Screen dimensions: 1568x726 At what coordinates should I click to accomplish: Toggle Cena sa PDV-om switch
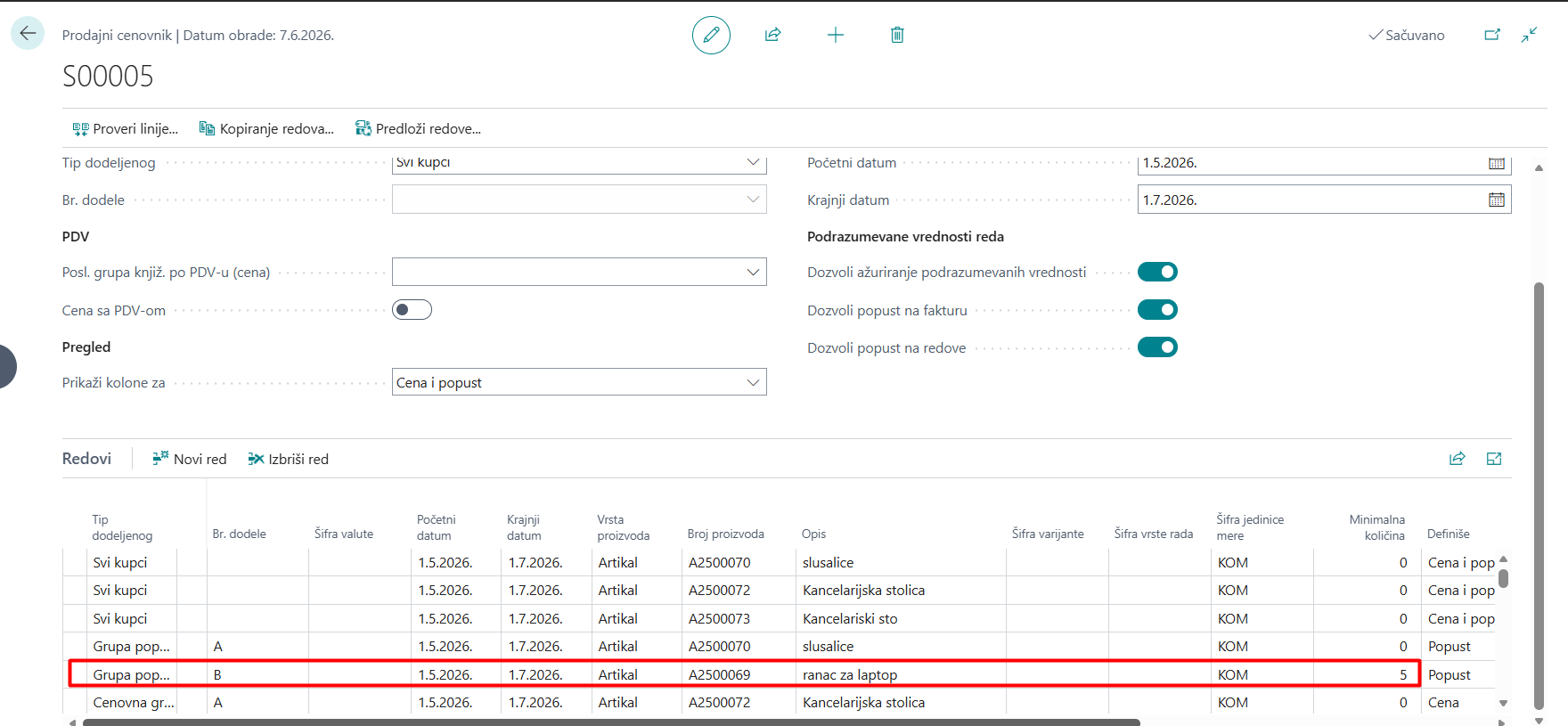412,309
